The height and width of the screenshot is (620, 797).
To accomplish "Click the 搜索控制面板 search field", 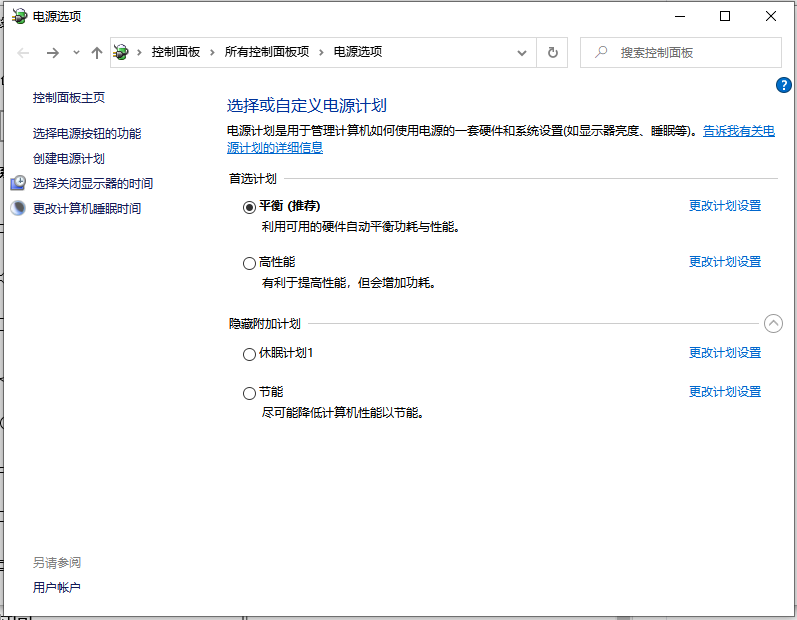I will [692, 53].
